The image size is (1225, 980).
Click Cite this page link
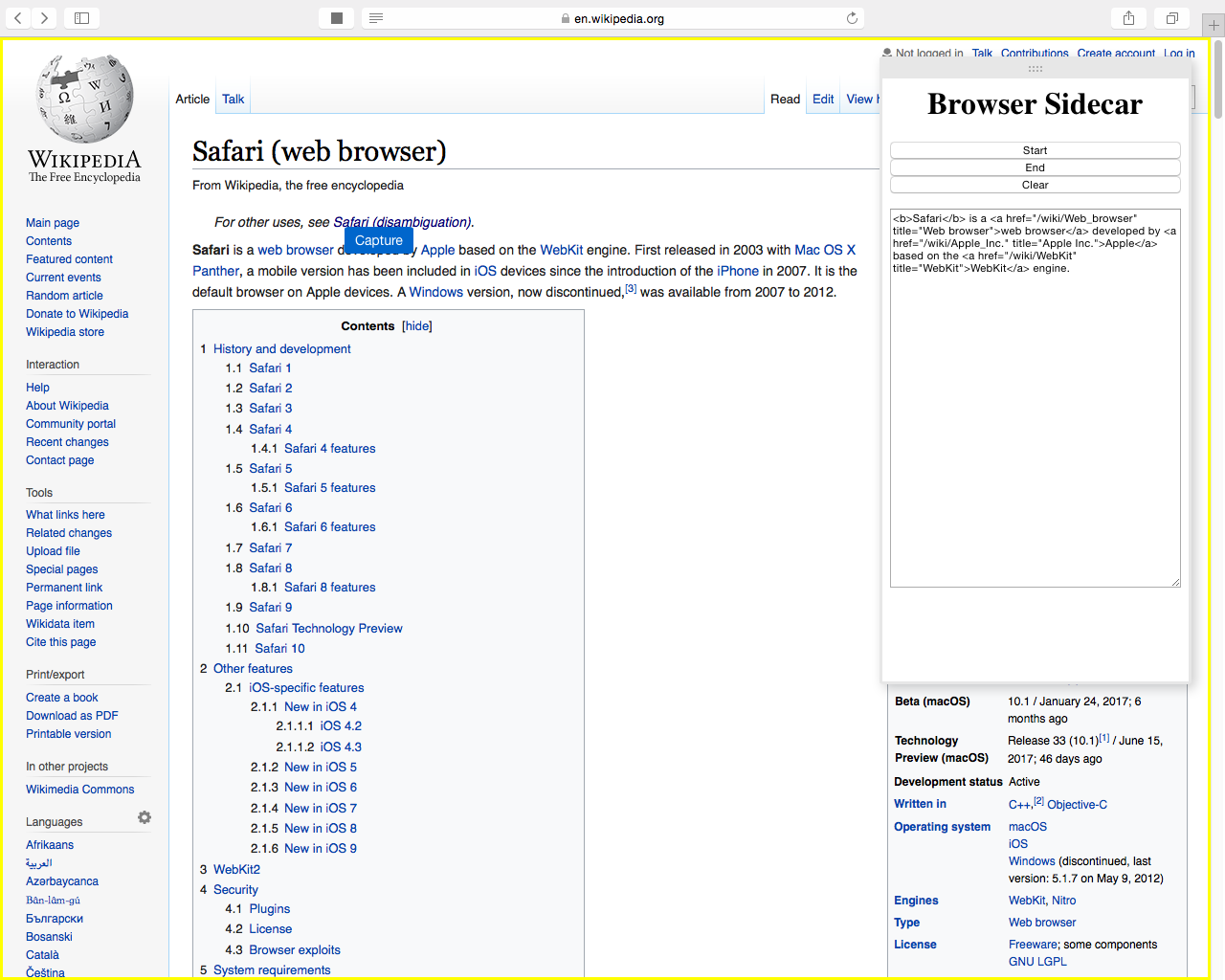[60, 642]
